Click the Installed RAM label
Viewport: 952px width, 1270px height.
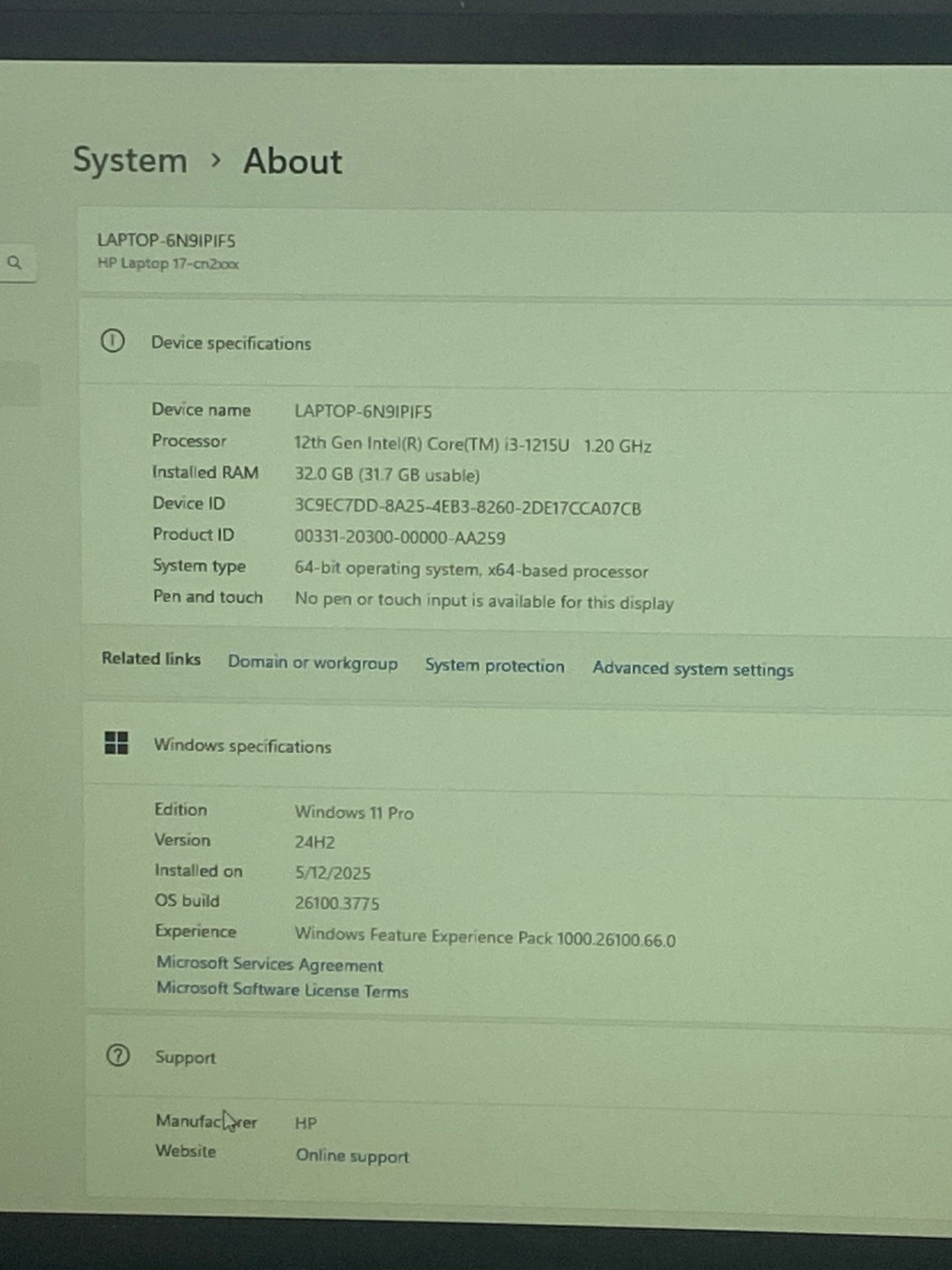[x=205, y=473]
